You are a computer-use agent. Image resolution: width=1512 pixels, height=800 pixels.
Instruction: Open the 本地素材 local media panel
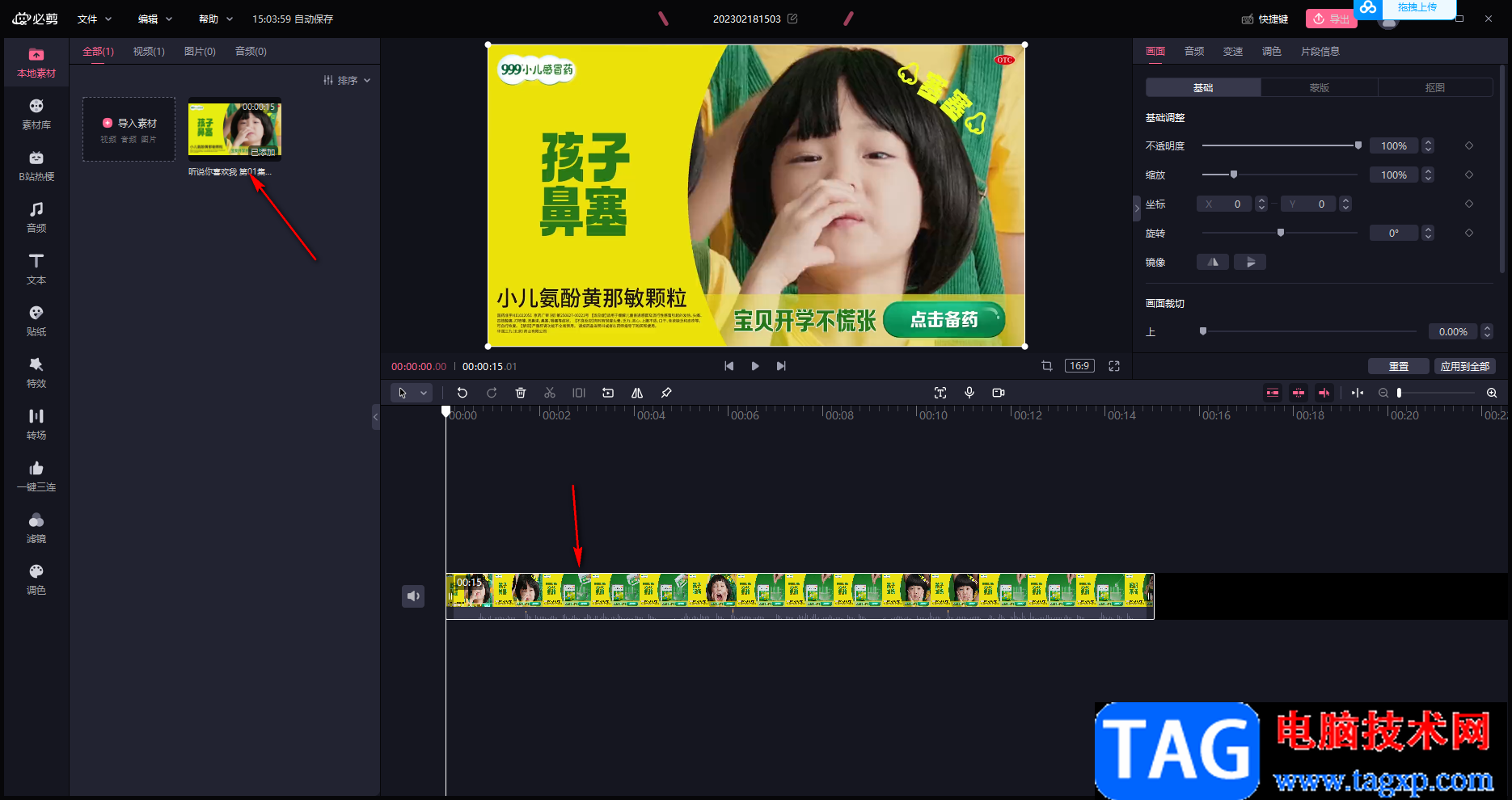click(36, 63)
